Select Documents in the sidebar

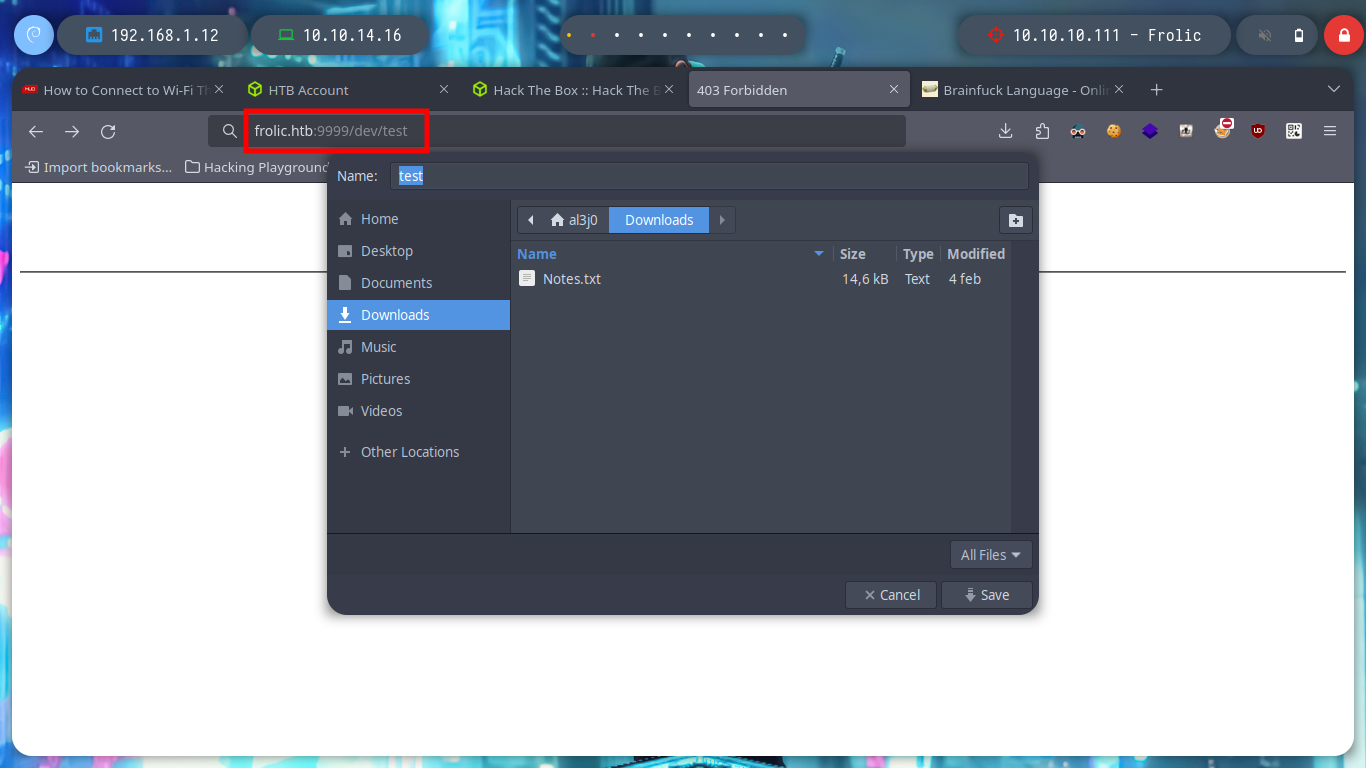tap(396, 283)
